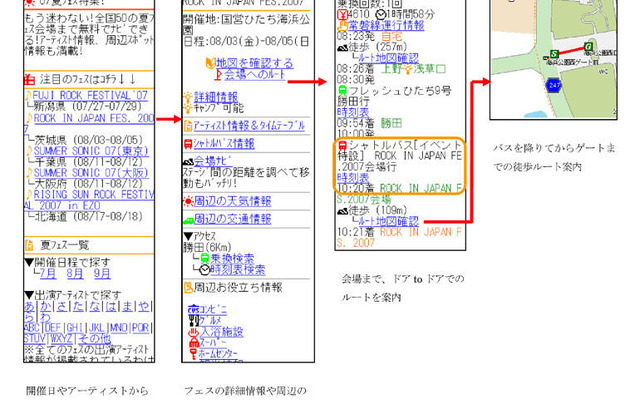Open アーティスト情報&タイムテーブル link

[249, 126]
